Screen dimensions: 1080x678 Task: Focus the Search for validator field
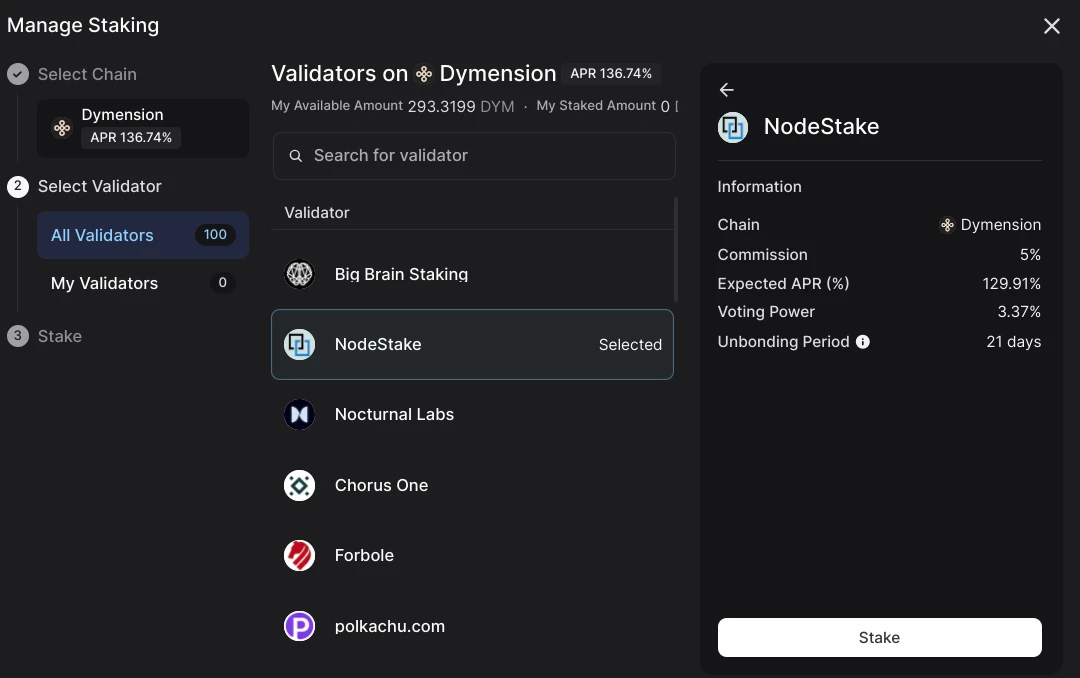coord(474,156)
